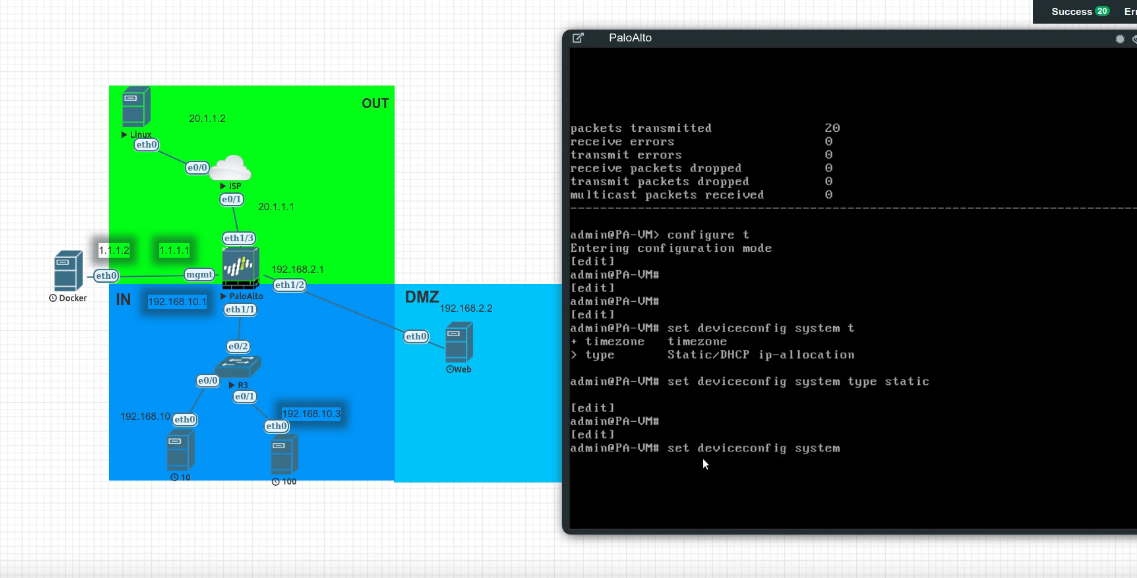Click the e0/1 interface label right of R3

(245, 397)
